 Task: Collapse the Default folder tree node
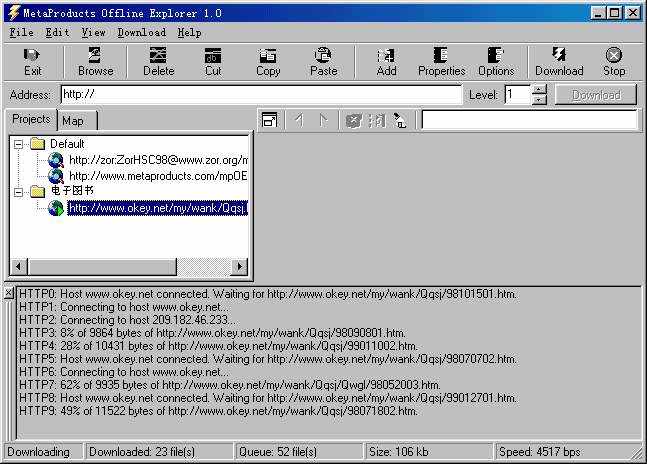click(18, 144)
